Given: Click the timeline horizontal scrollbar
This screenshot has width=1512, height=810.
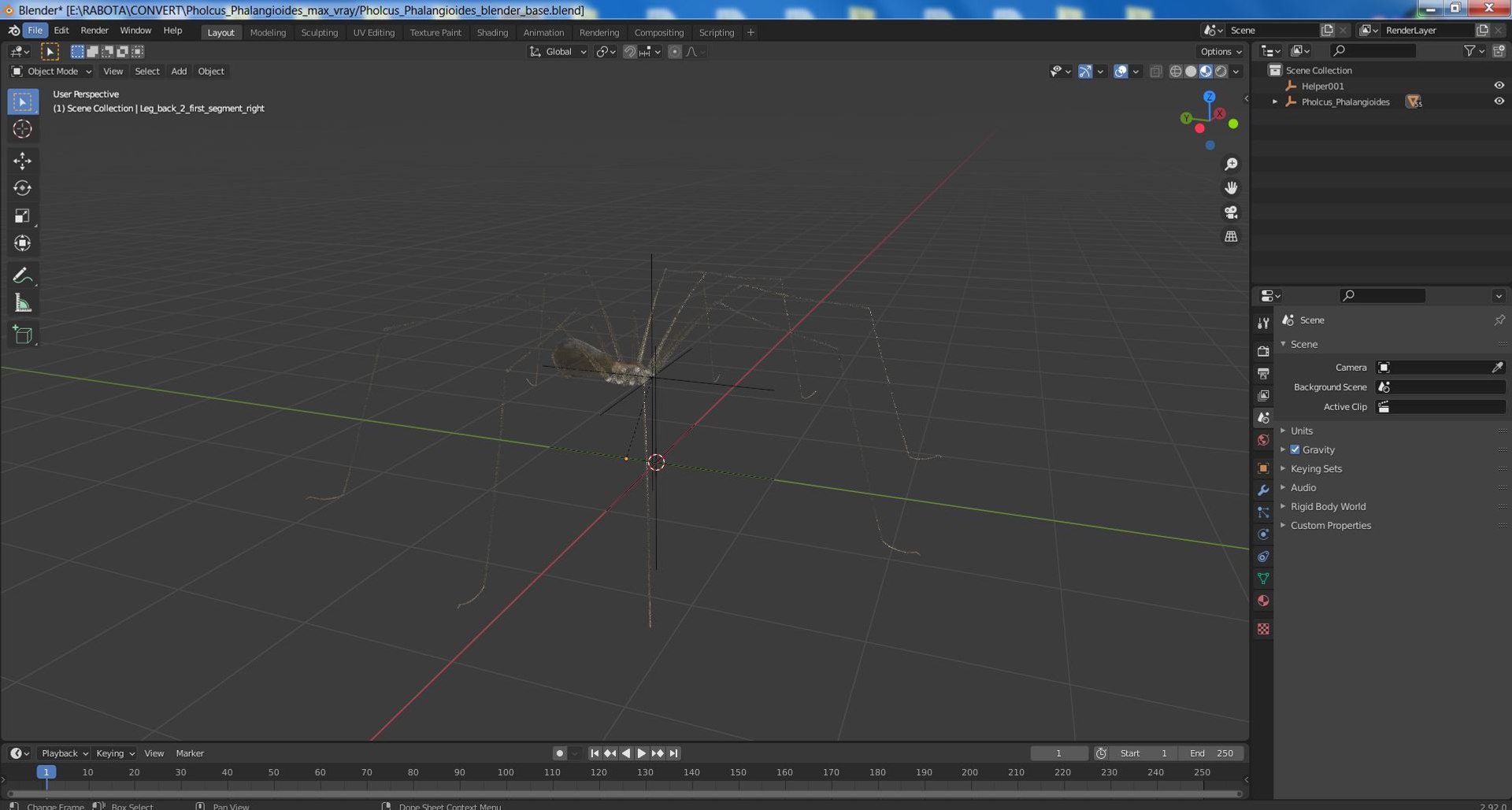Looking at the screenshot, I should (624, 793).
